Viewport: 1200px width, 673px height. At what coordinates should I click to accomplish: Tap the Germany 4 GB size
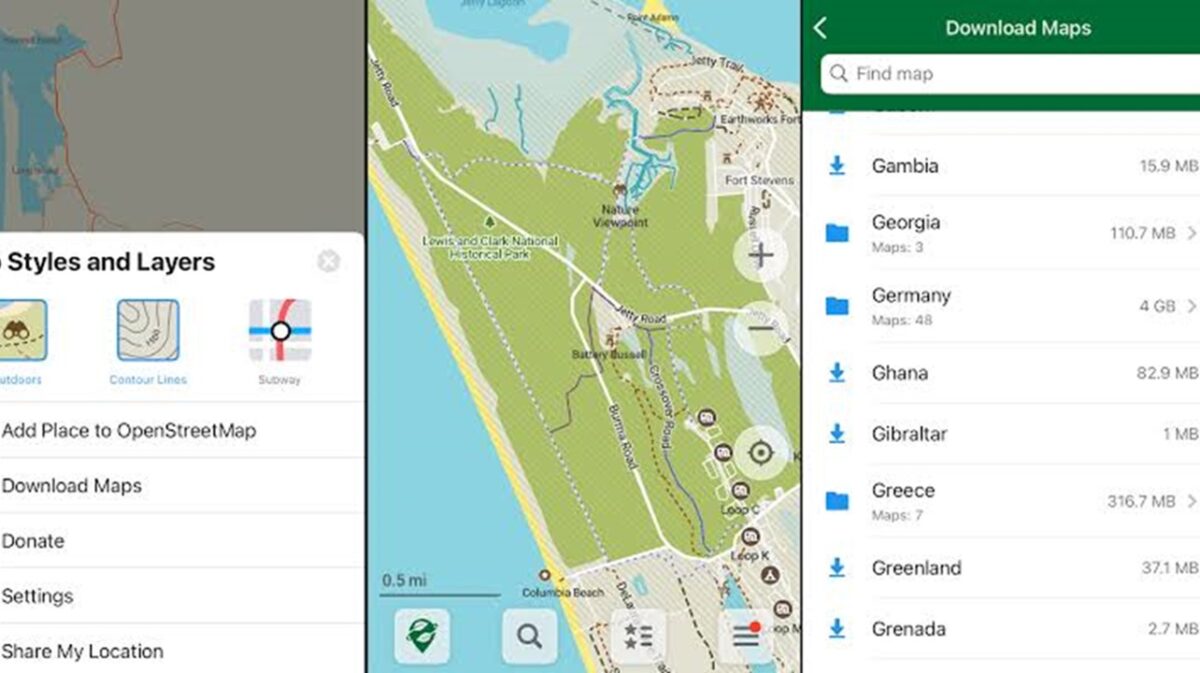pos(1157,306)
